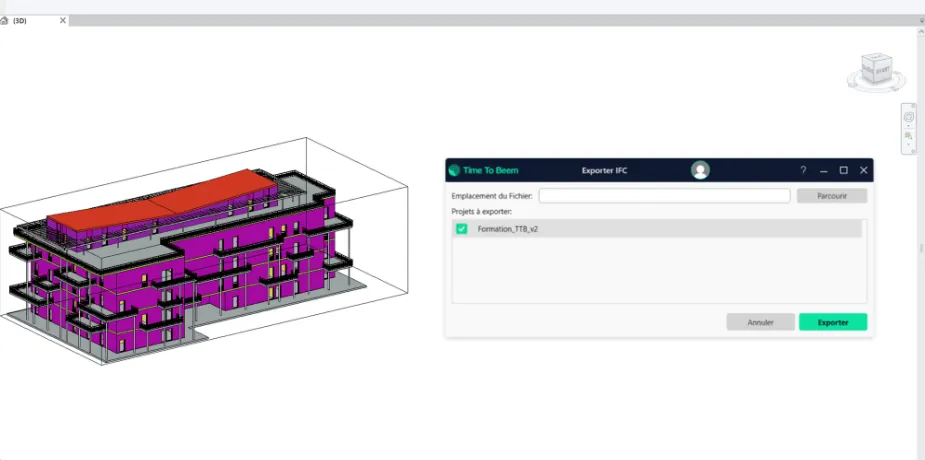Expand the zoom tool dropdown arrow

[909, 144]
